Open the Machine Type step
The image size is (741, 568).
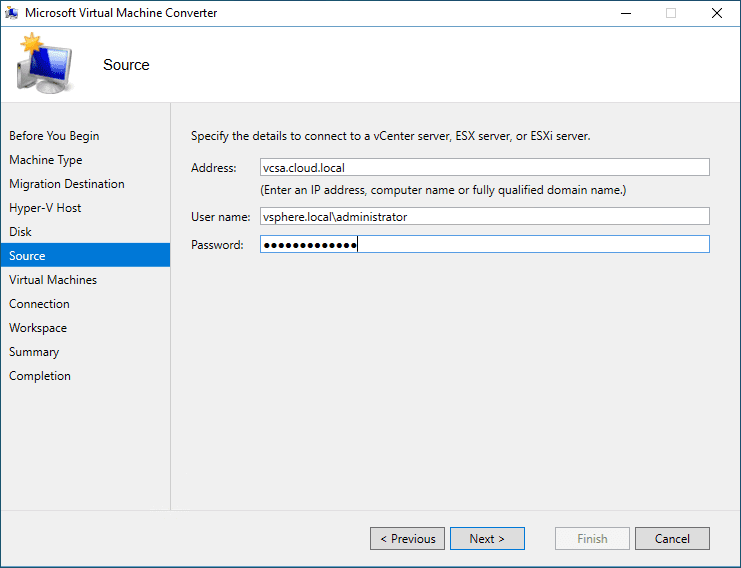[45, 160]
